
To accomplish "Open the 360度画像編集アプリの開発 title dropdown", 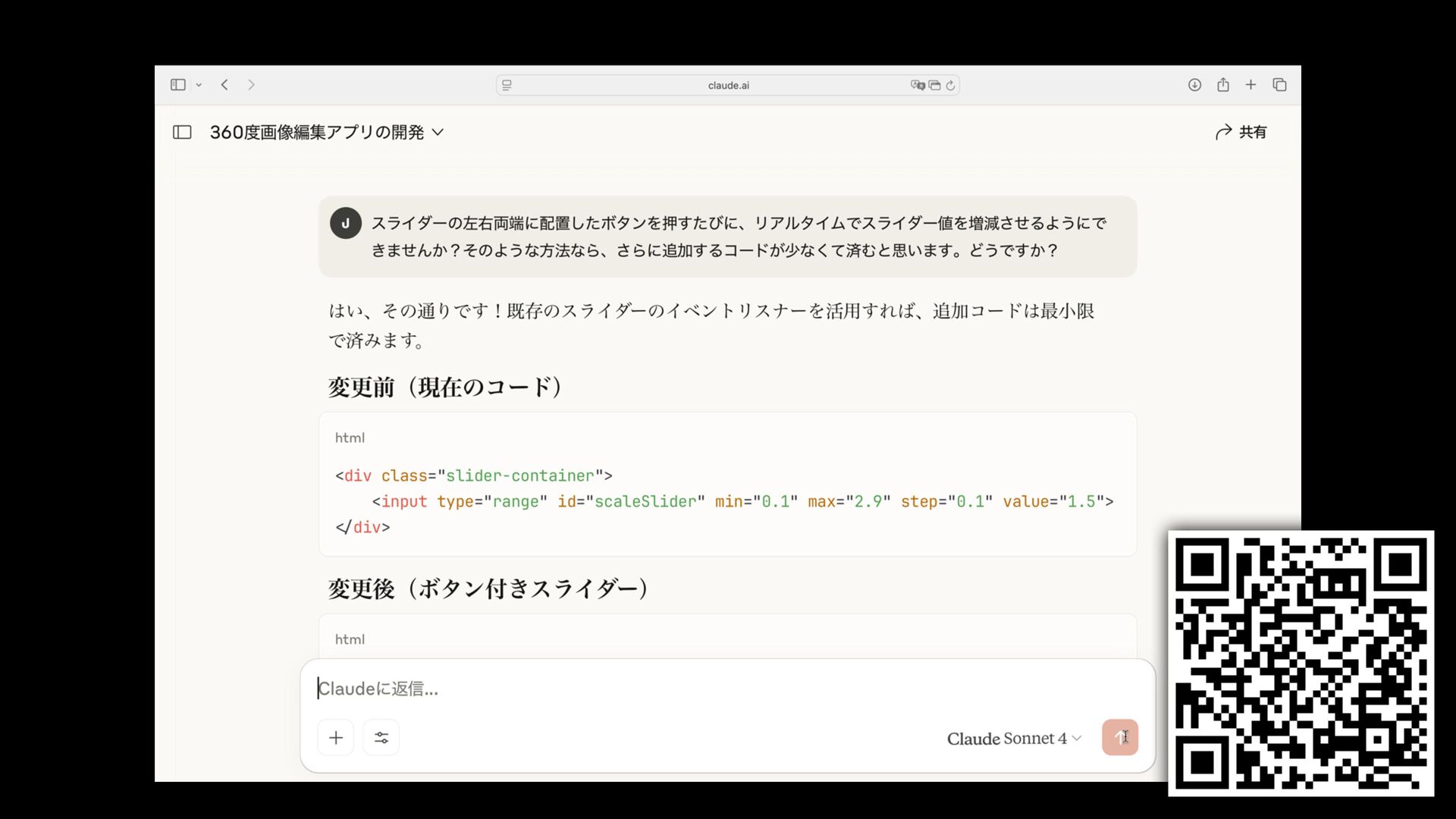I will (x=327, y=132).
